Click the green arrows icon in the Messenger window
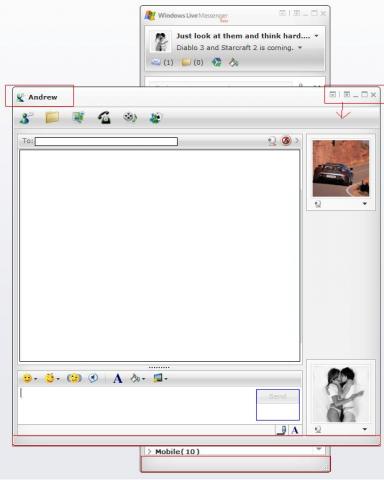Screen dimensions: 384x480 [x=217, y=62]
